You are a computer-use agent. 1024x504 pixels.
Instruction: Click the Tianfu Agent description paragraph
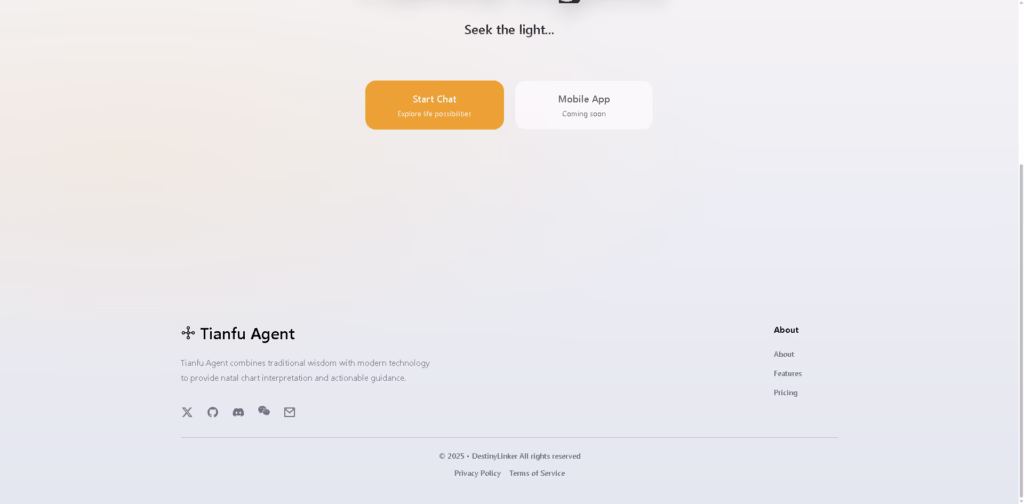click(305, 370)
